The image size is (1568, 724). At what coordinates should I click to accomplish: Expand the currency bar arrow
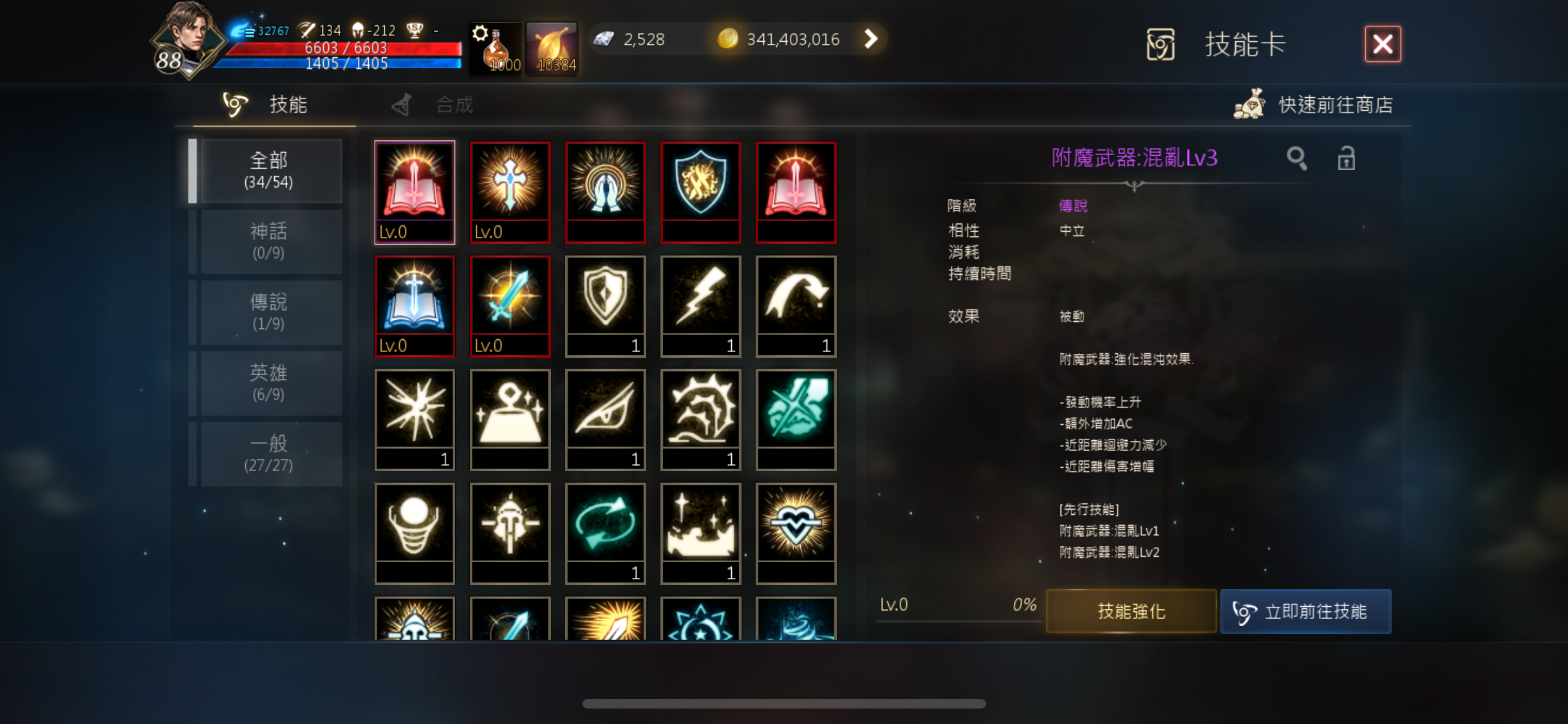click(870, 39)
